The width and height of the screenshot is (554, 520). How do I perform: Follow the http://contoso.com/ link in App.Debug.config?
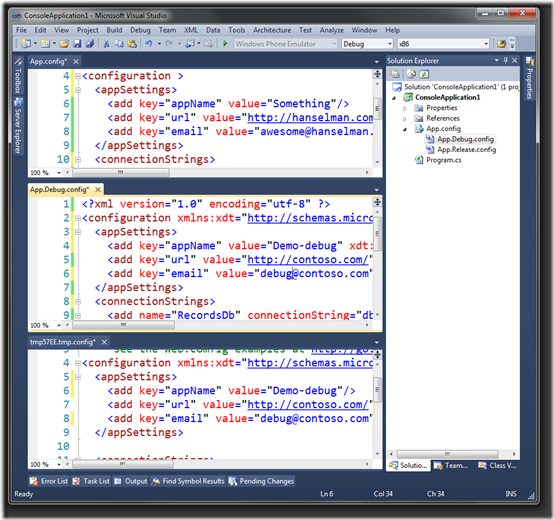coord(307,260)
